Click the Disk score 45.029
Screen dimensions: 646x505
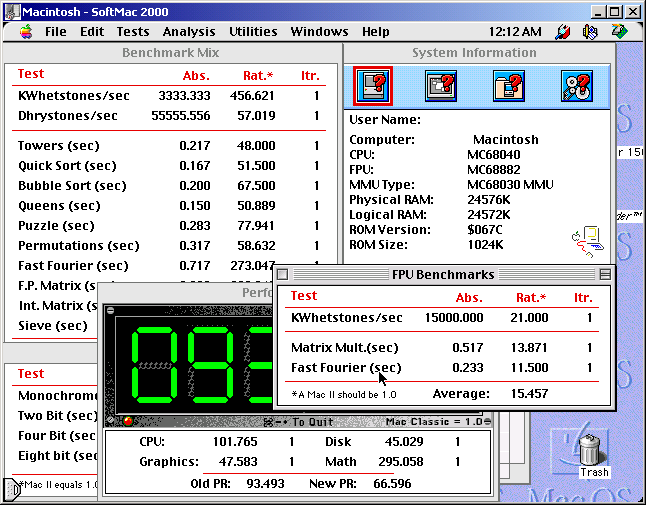click(x=404, y=442)
